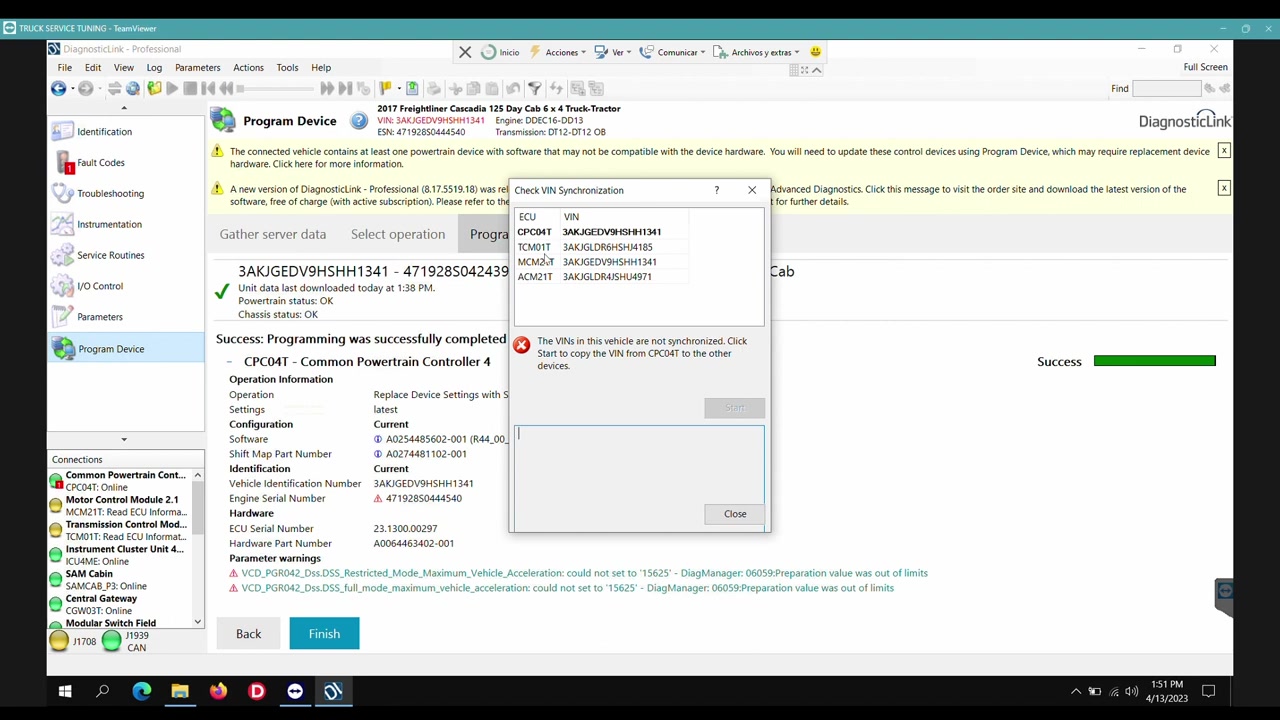Click the blue help icon beside Program Device
This screenshot has width=1280, height=720.
pos(359,121)
